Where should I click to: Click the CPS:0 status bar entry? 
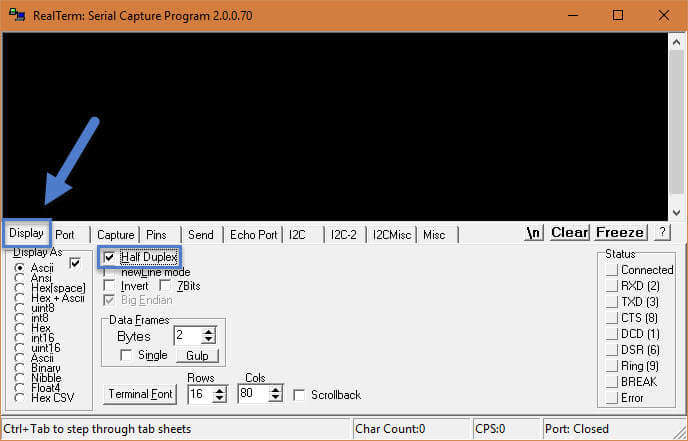[x=490, y=429]
